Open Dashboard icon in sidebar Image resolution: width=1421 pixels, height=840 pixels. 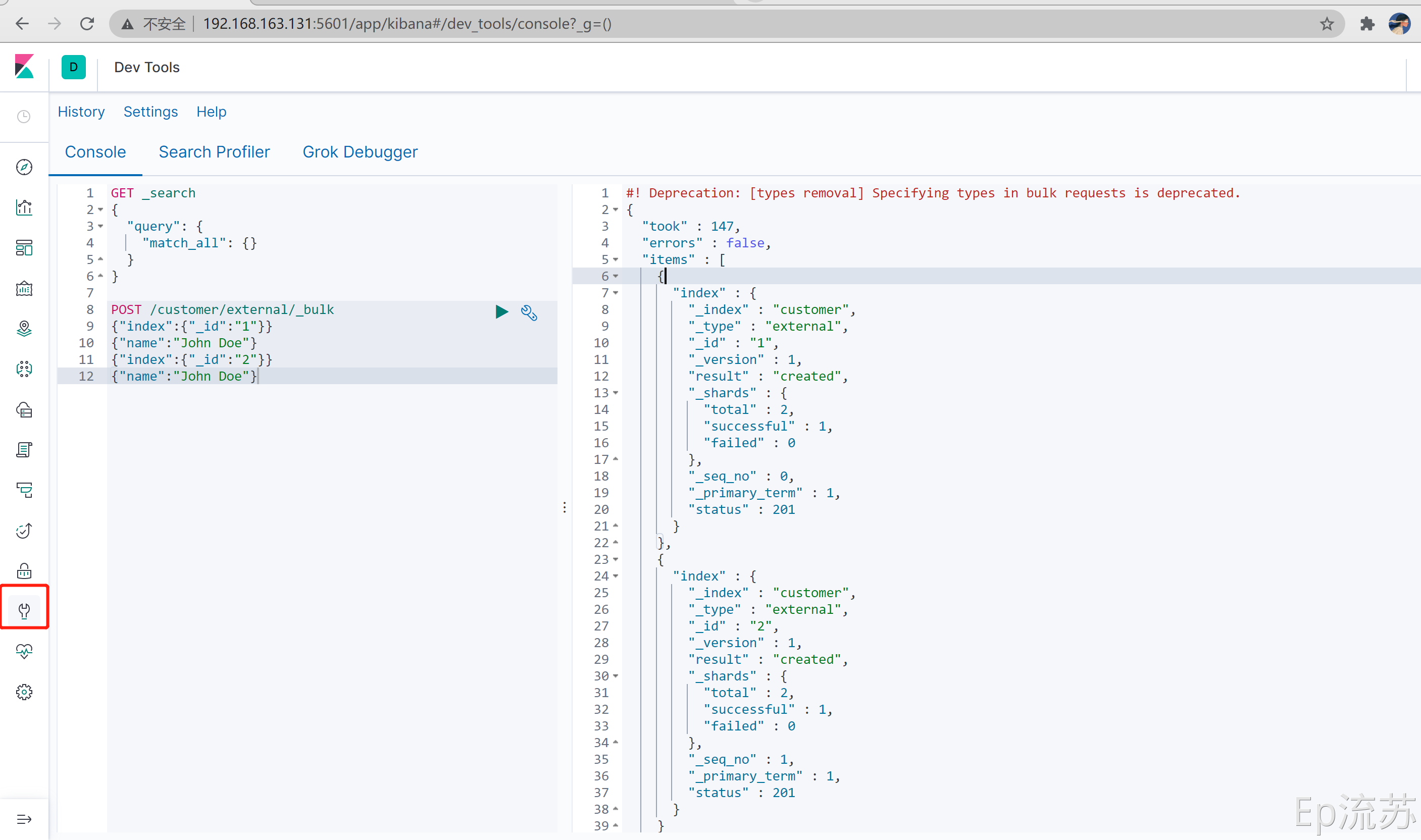pos(24,248)
